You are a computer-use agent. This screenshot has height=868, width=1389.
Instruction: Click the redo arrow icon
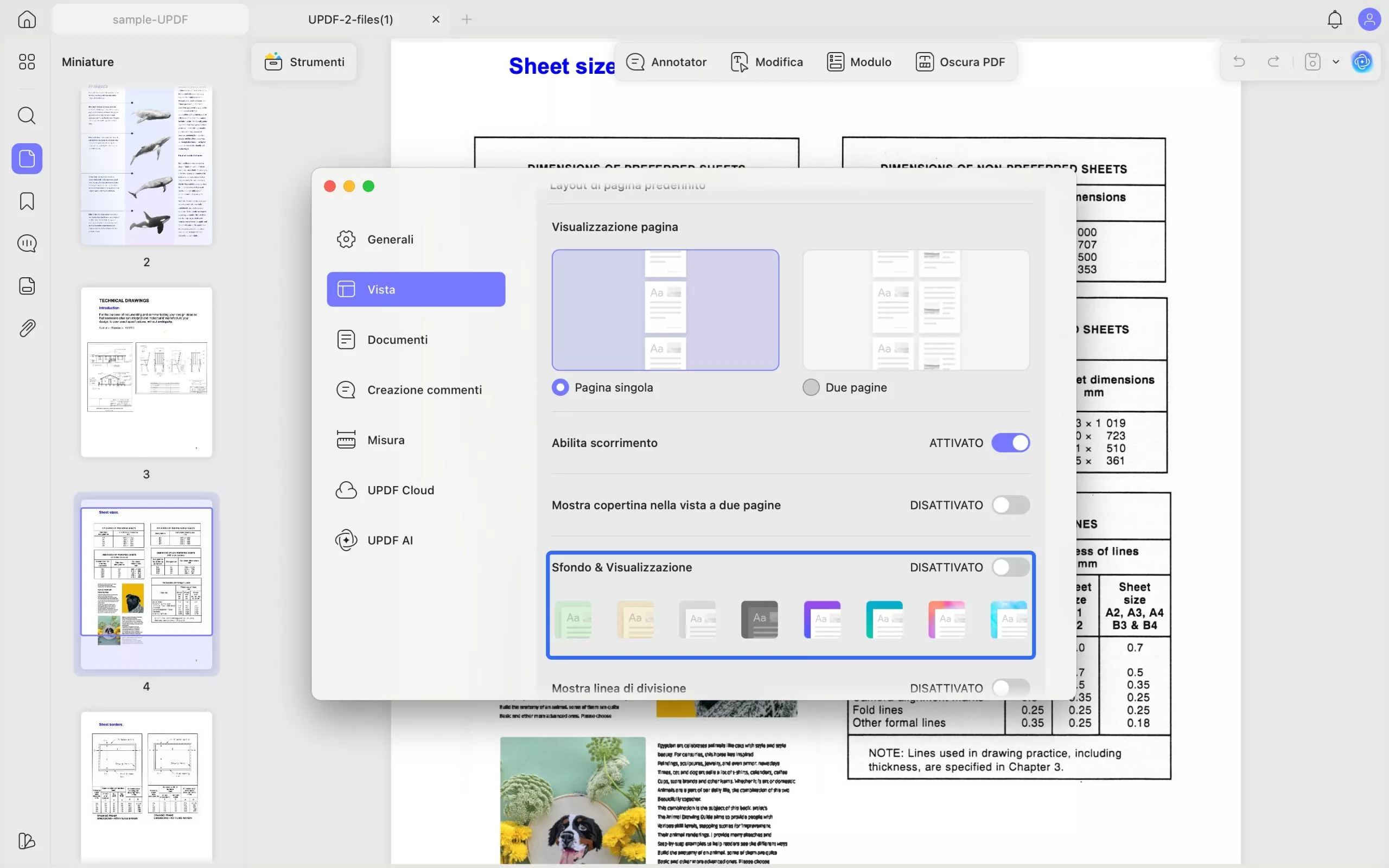1273,61
